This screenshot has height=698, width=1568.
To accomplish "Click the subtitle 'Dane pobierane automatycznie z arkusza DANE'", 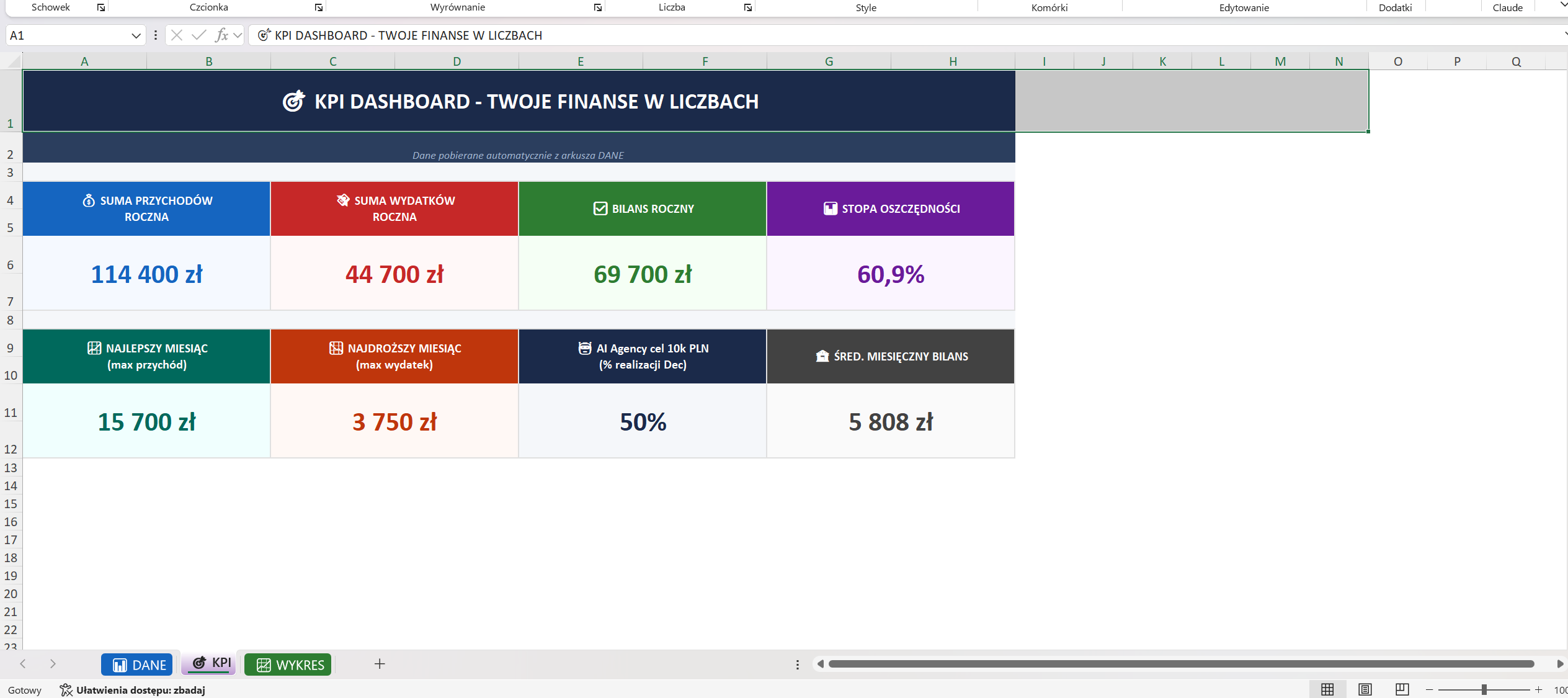I will tap(519, 155).
